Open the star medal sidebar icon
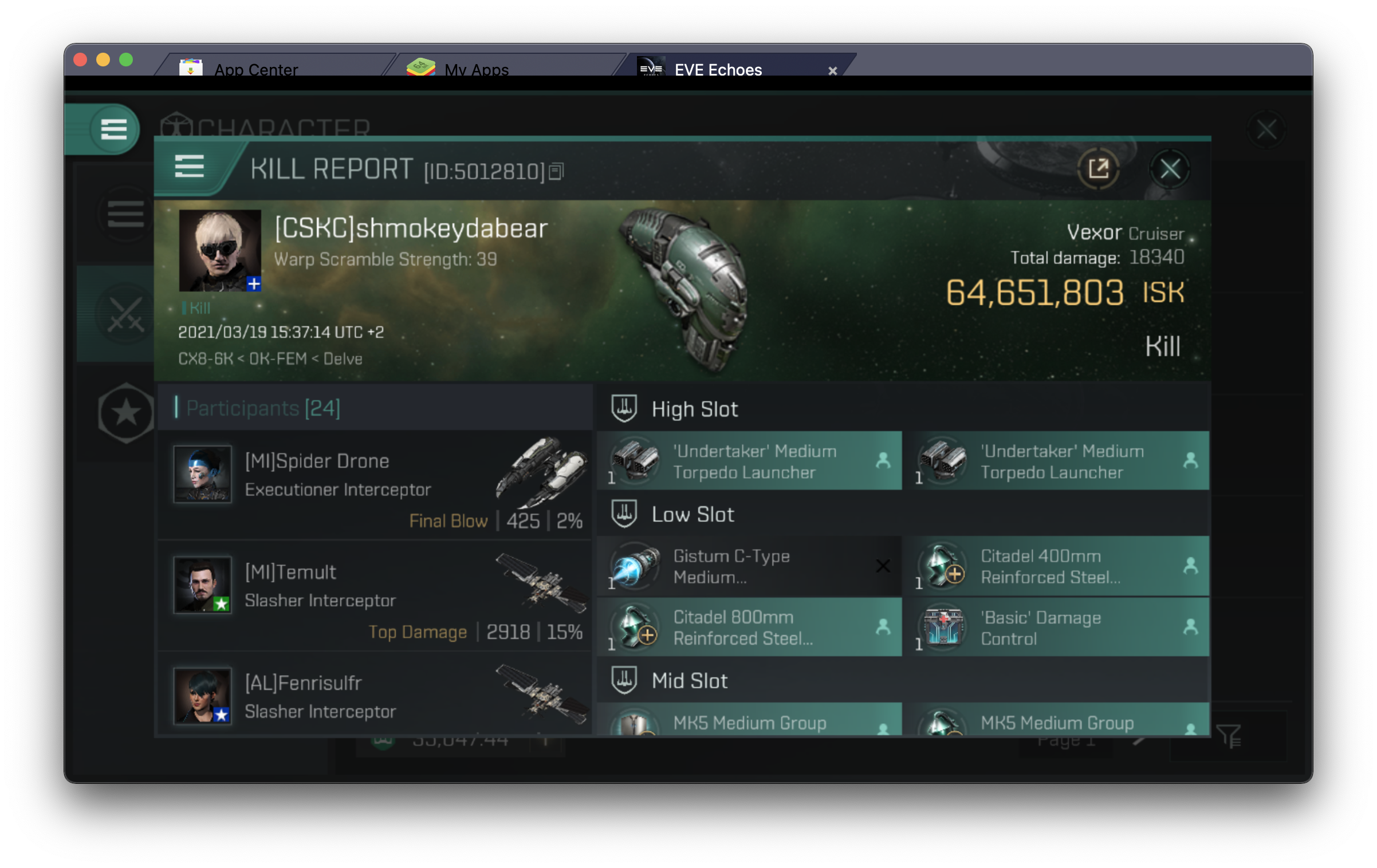Screen dimensions: 1377x868 tap(125, 413)
